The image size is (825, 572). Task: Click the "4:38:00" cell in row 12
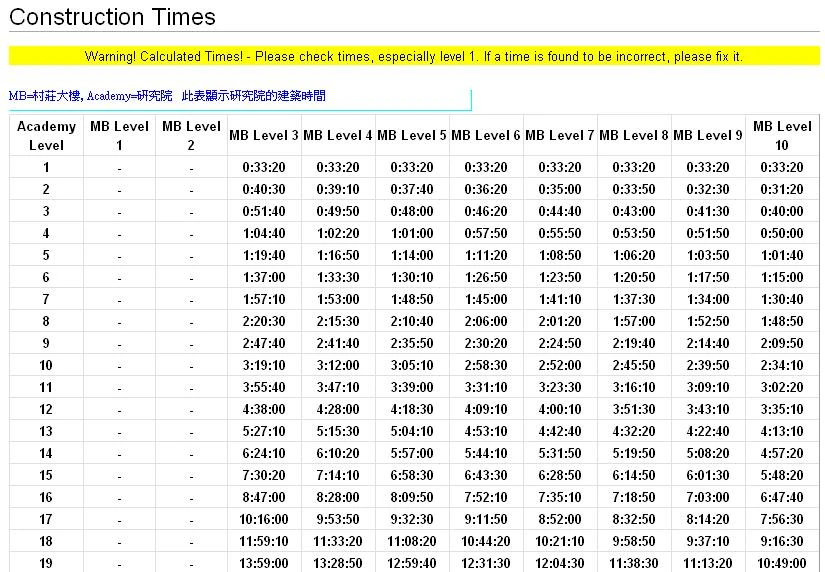click(x=264, y=409)
